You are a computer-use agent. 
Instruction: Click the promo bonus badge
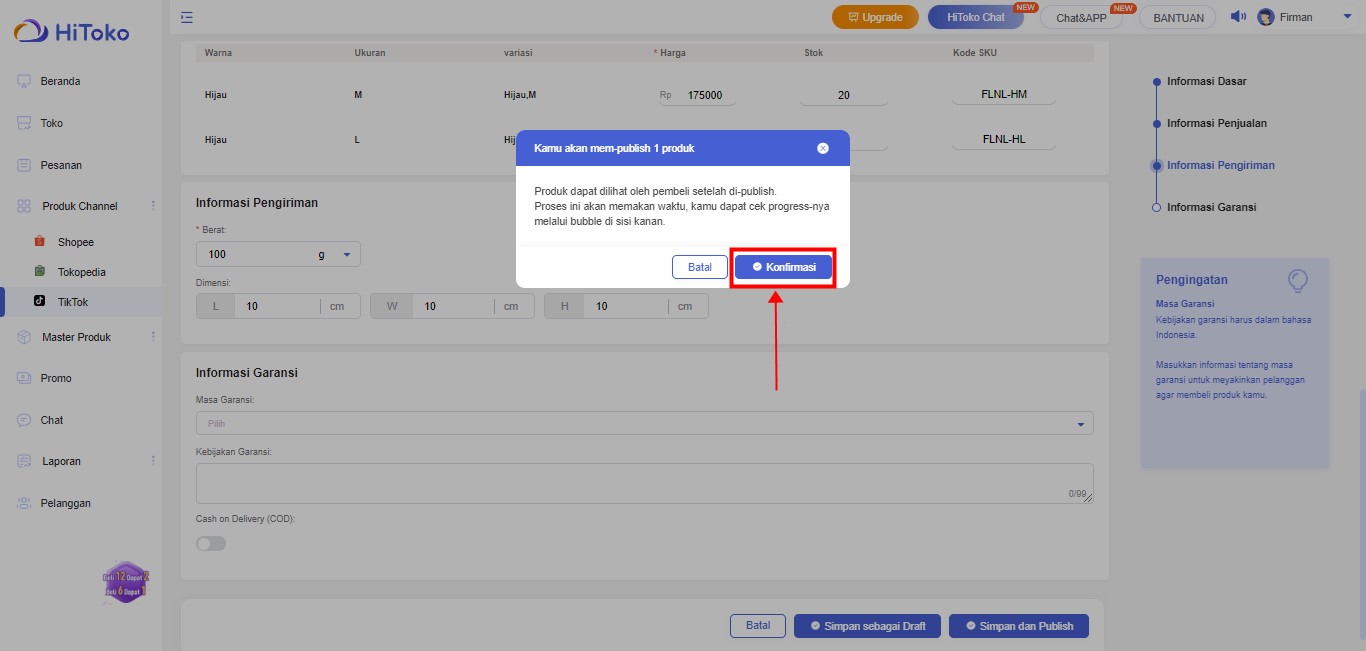(x=126, y=583)
